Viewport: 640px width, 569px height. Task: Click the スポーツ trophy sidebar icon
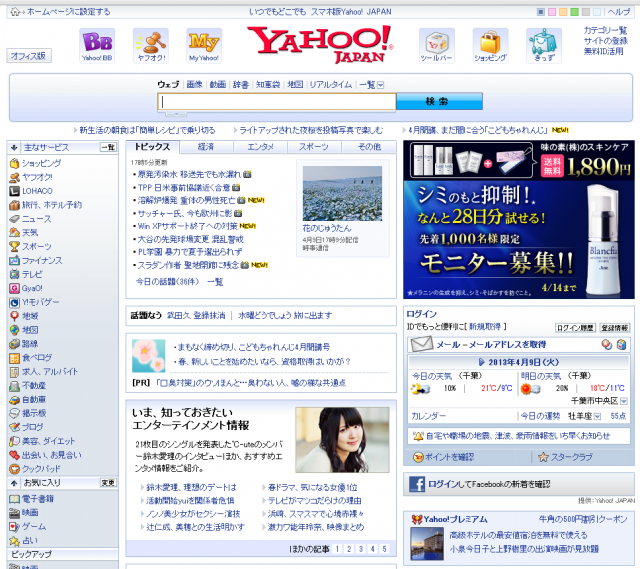point(14,247)
